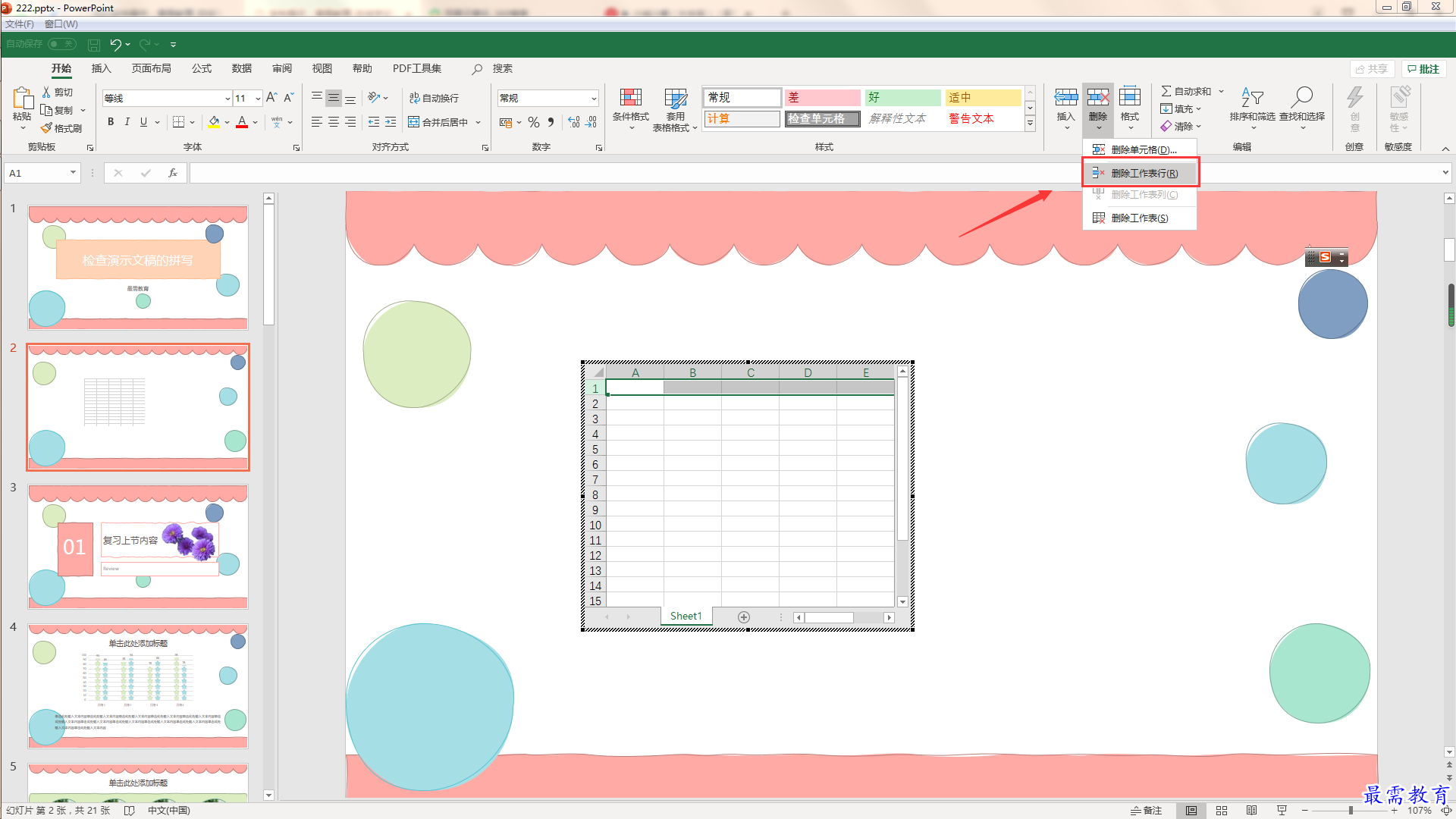Image resolution: width=1456 pixels, height=819 pixels.
Task: Click the Fill button
Action: coord(1181,109)
